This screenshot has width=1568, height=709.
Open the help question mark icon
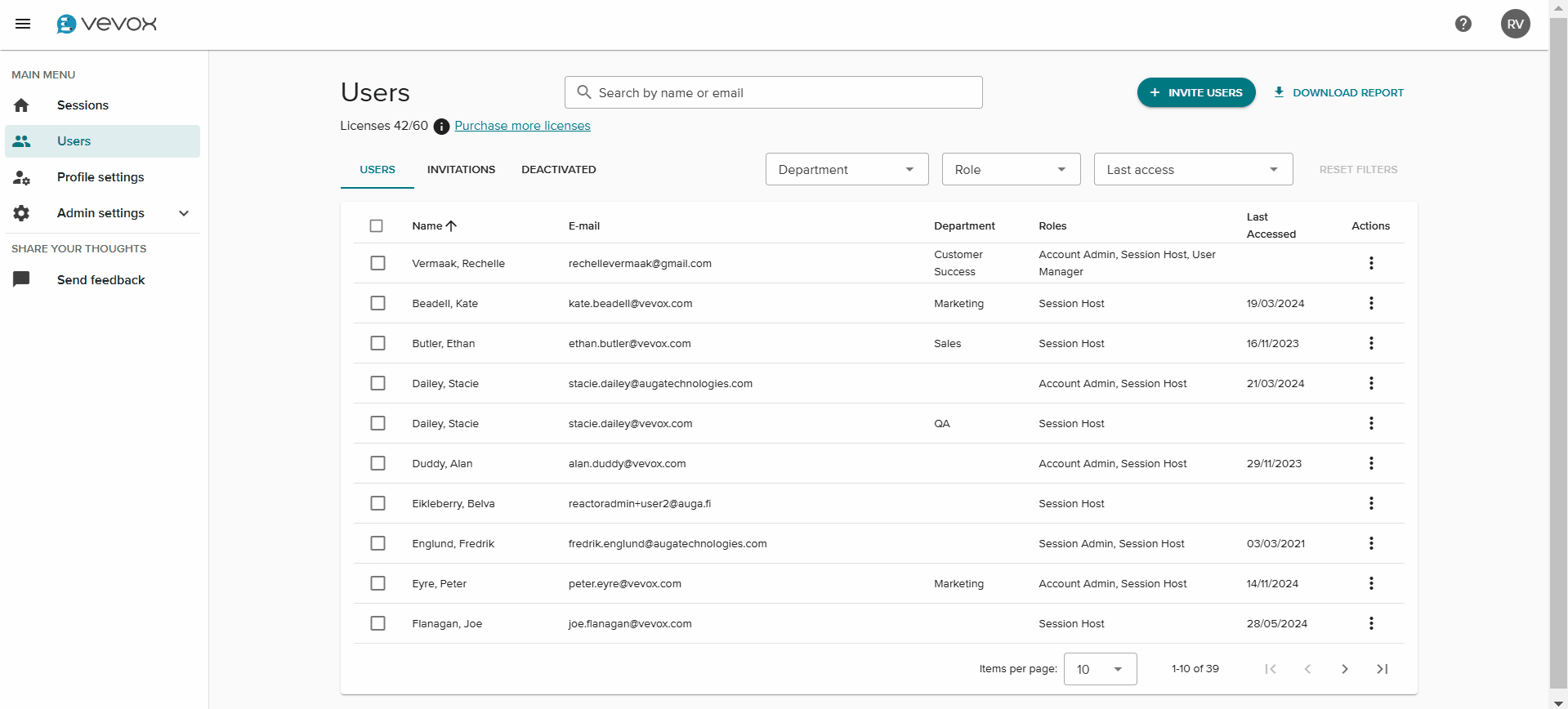[1463, 24]
